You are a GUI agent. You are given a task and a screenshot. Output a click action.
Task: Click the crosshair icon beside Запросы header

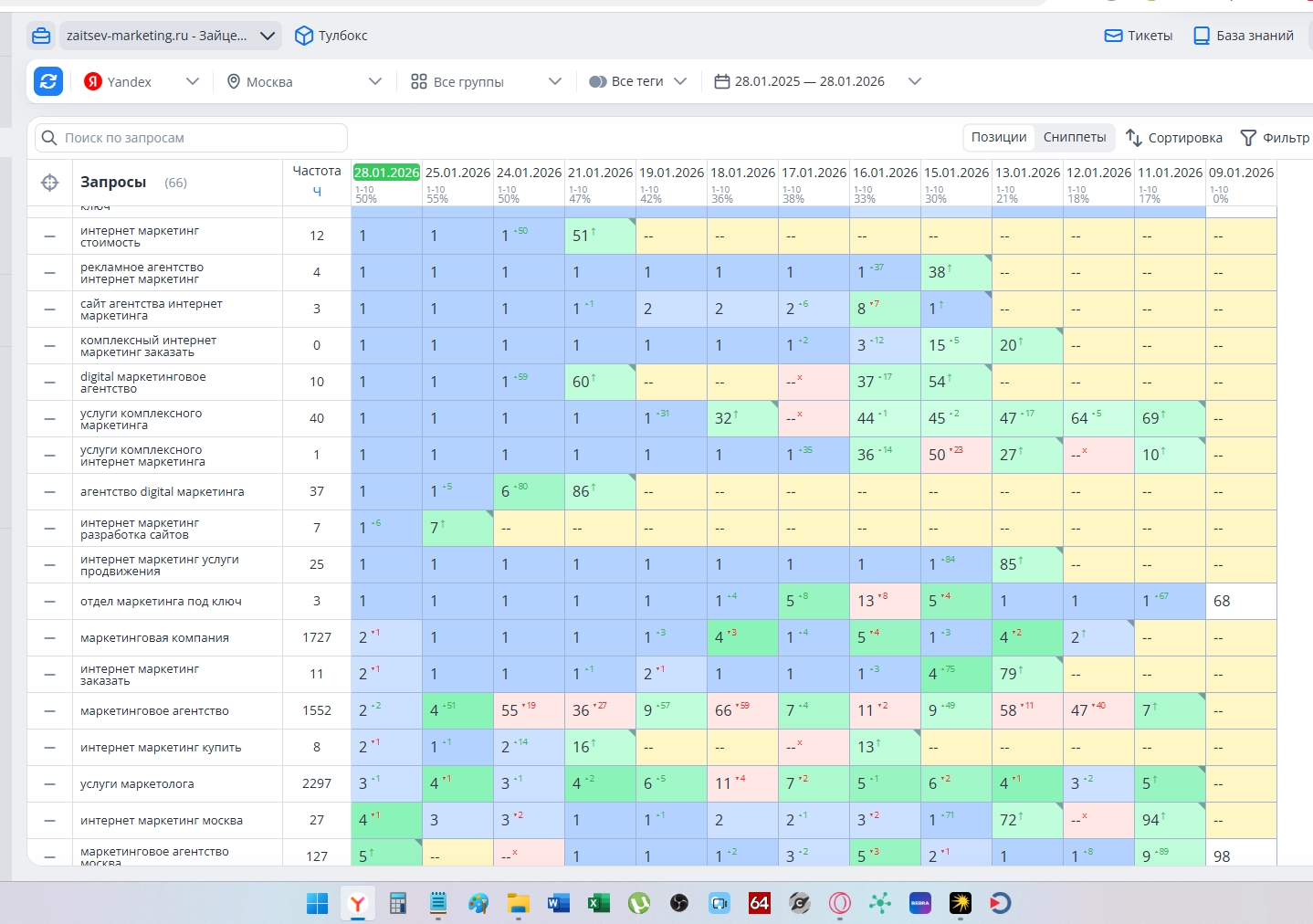click(x=50, y=183)
